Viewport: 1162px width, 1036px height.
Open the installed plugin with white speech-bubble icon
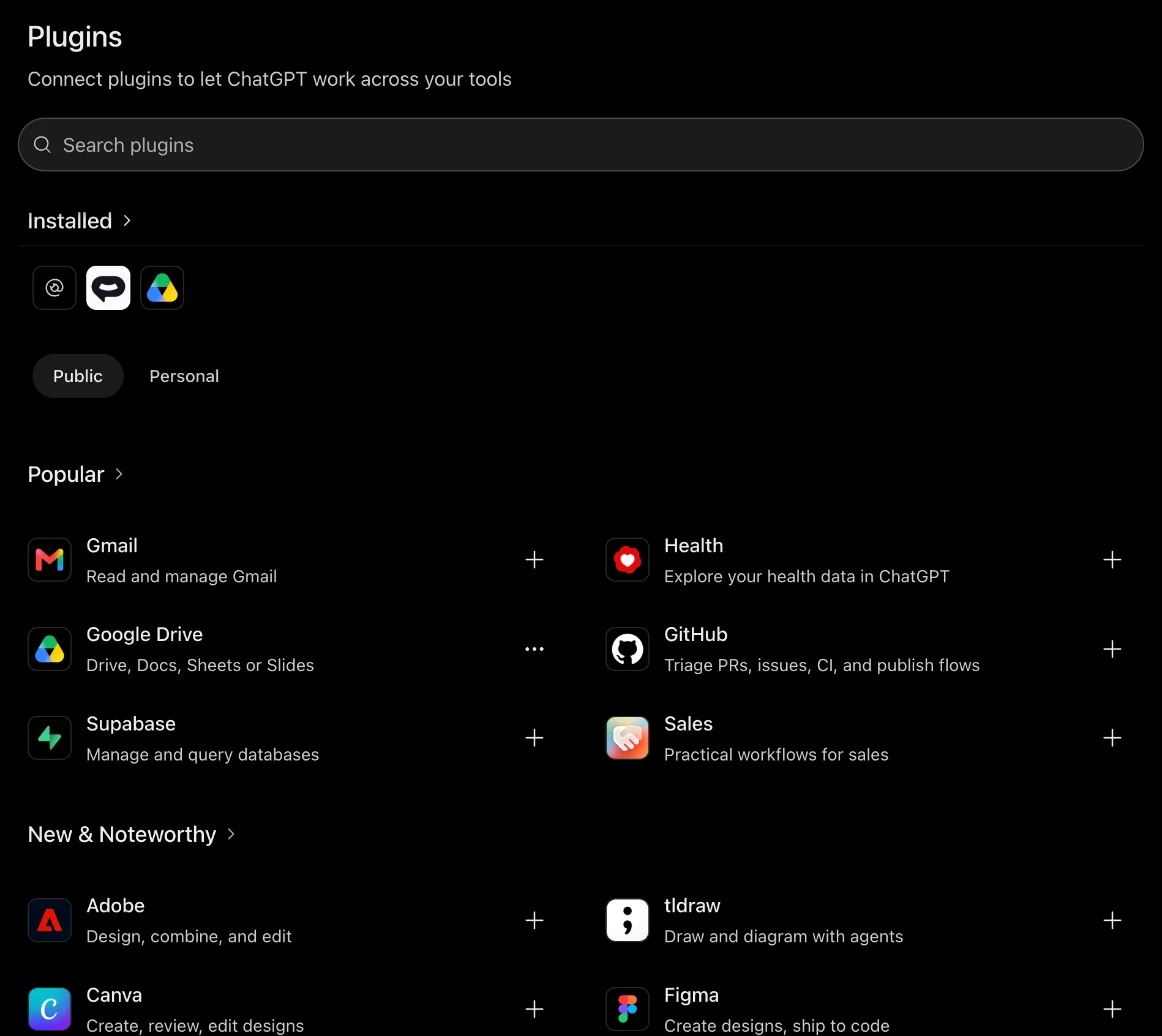(108, 288)
